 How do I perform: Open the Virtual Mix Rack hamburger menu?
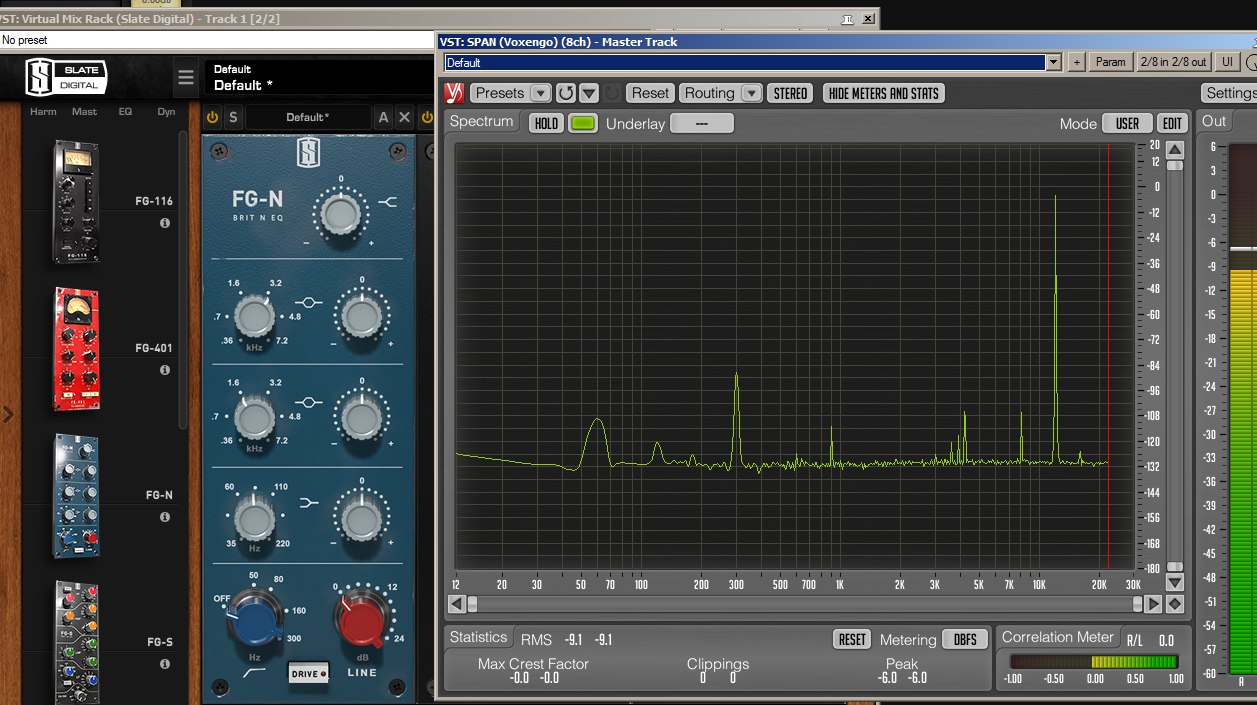tap(186, 78)
